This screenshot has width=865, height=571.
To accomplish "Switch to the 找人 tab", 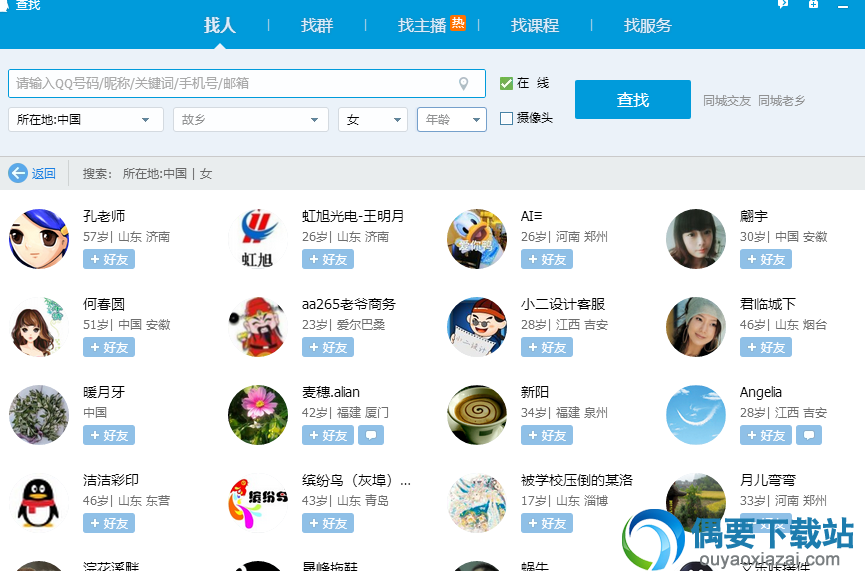I will (x=220, y=25).
